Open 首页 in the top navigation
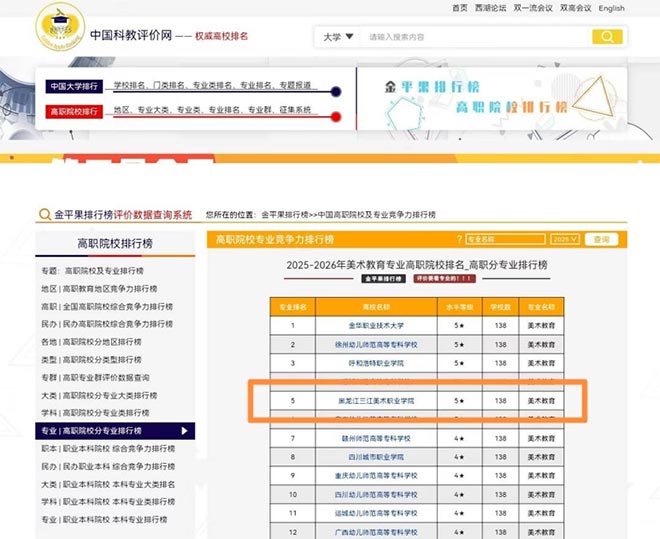This screenshot has width=660, height=539. click(459, 8)
